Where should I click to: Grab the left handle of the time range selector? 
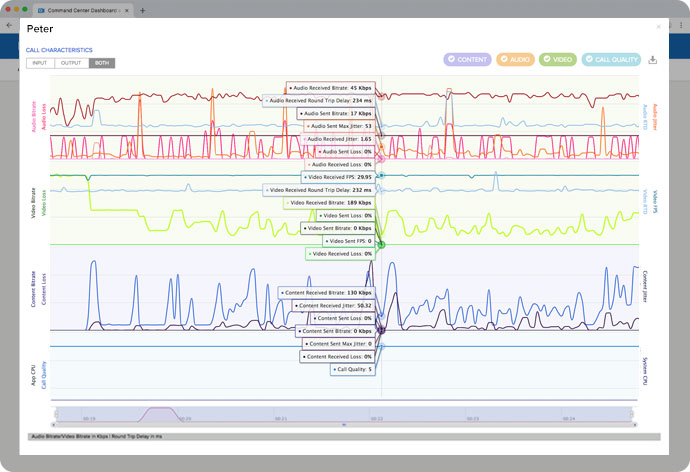[x=56, y=414]
